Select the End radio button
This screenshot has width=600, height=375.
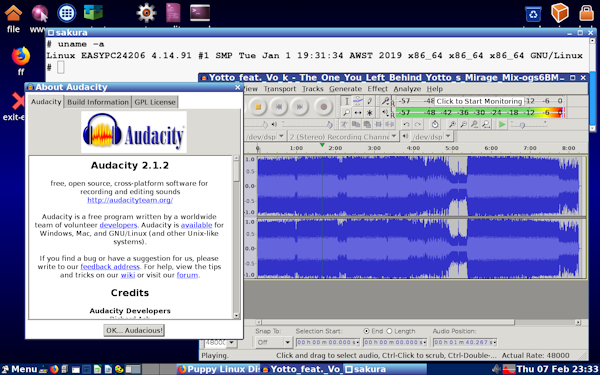click(367, 331)
